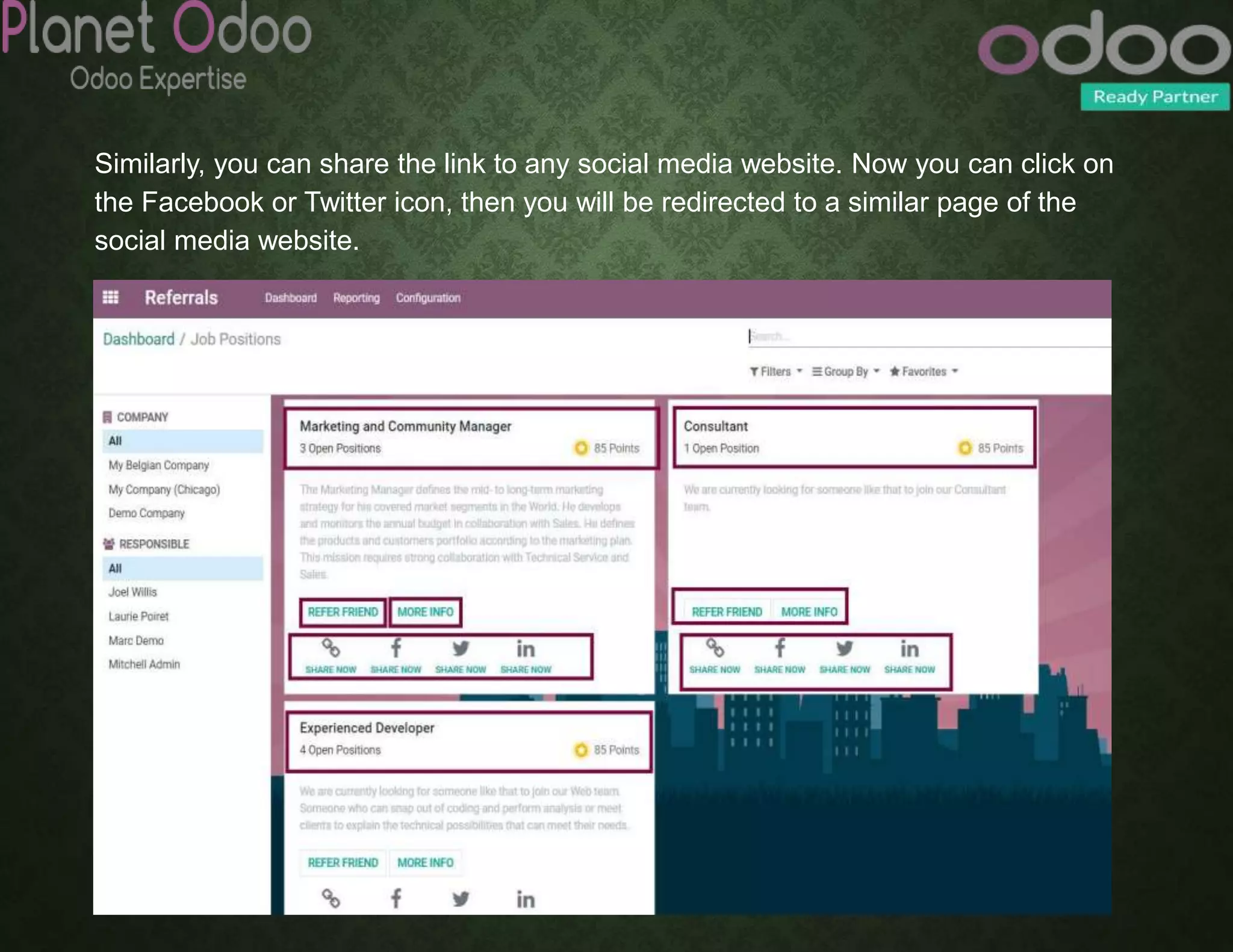
Task: Click Refer Friend for Marketing and Community Manager
Action: [343, 612]
